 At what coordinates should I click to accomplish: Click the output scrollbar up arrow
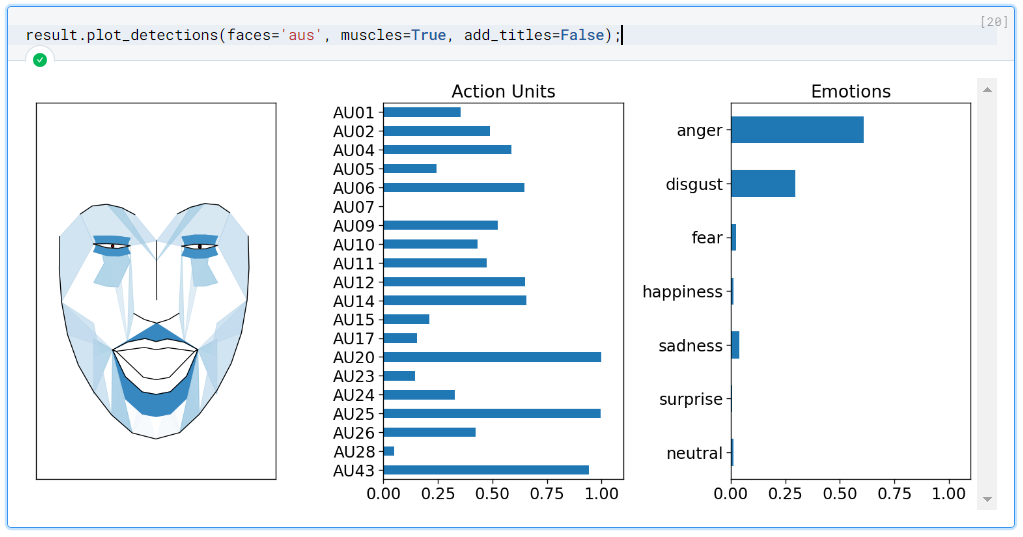tap(987, 90)
